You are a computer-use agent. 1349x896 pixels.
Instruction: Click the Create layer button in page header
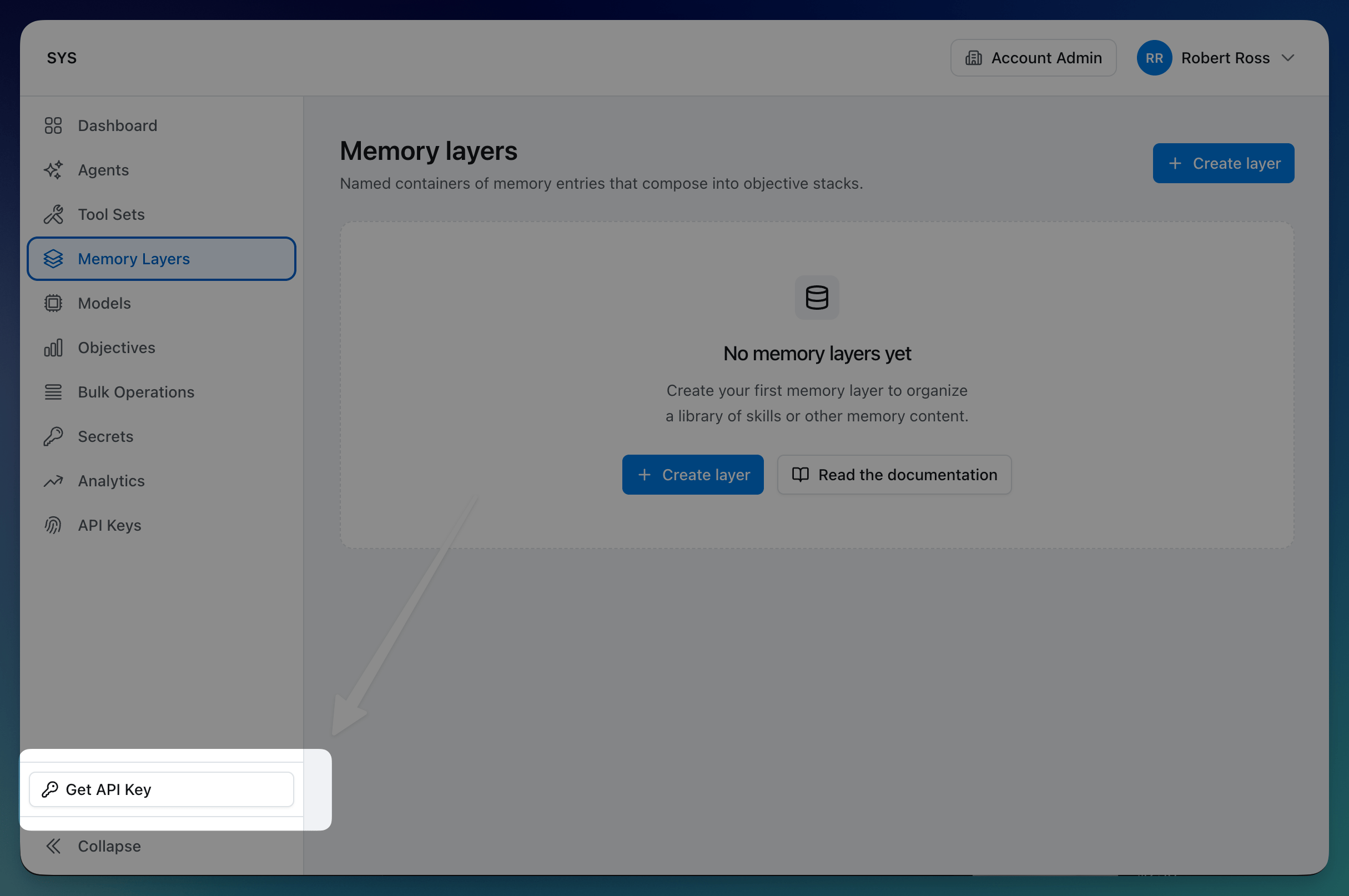(1224, 163)
